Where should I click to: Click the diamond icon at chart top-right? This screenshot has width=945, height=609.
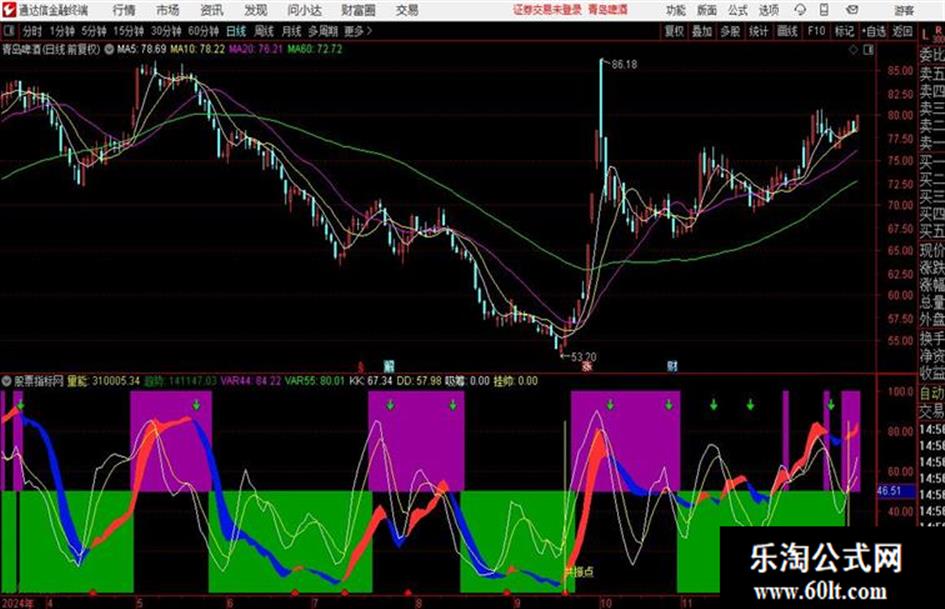click(853, 50)
